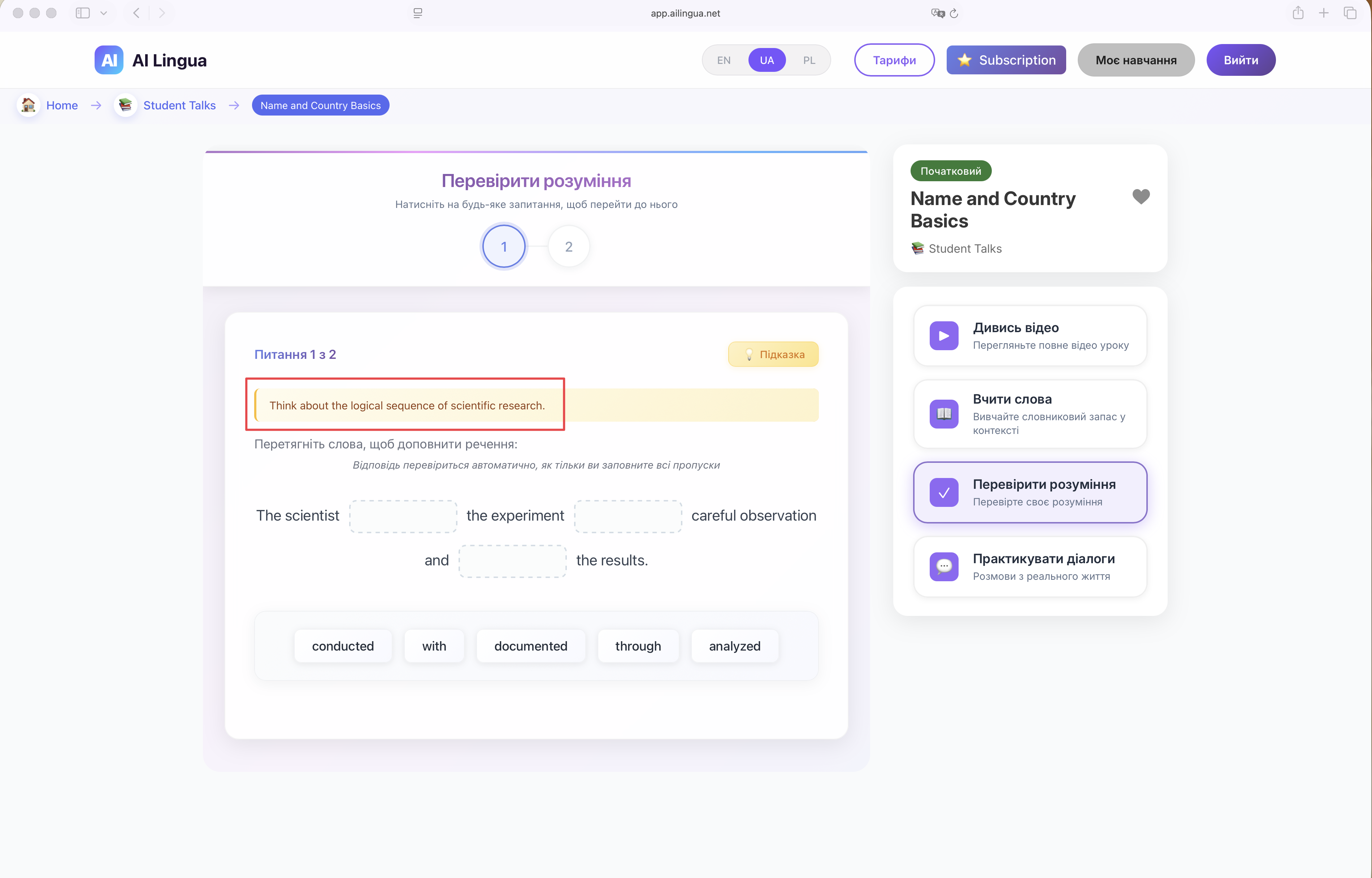Viewport: 1372px width, 878px height.
Task: Click the Student Talks books icon
Action: click(x=125, y=105)
